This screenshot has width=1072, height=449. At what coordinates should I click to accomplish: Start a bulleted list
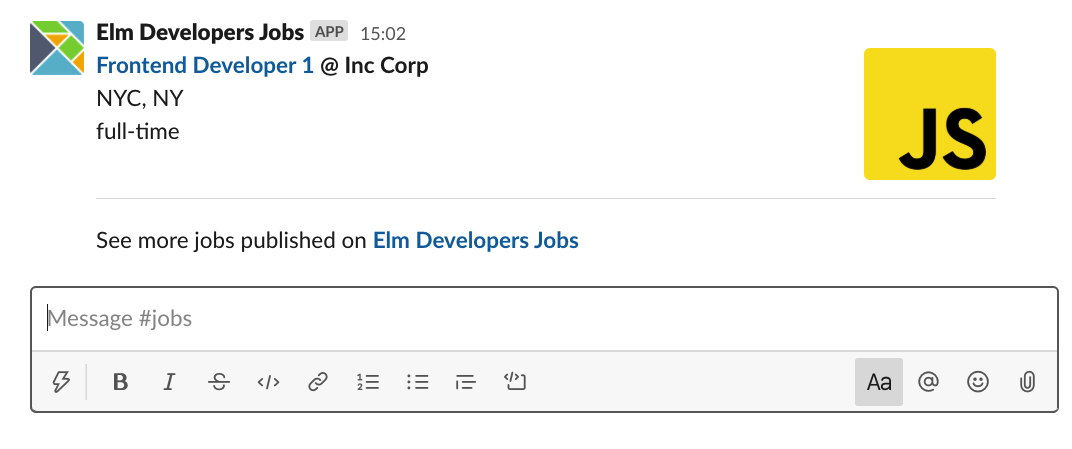pos(417,382)
